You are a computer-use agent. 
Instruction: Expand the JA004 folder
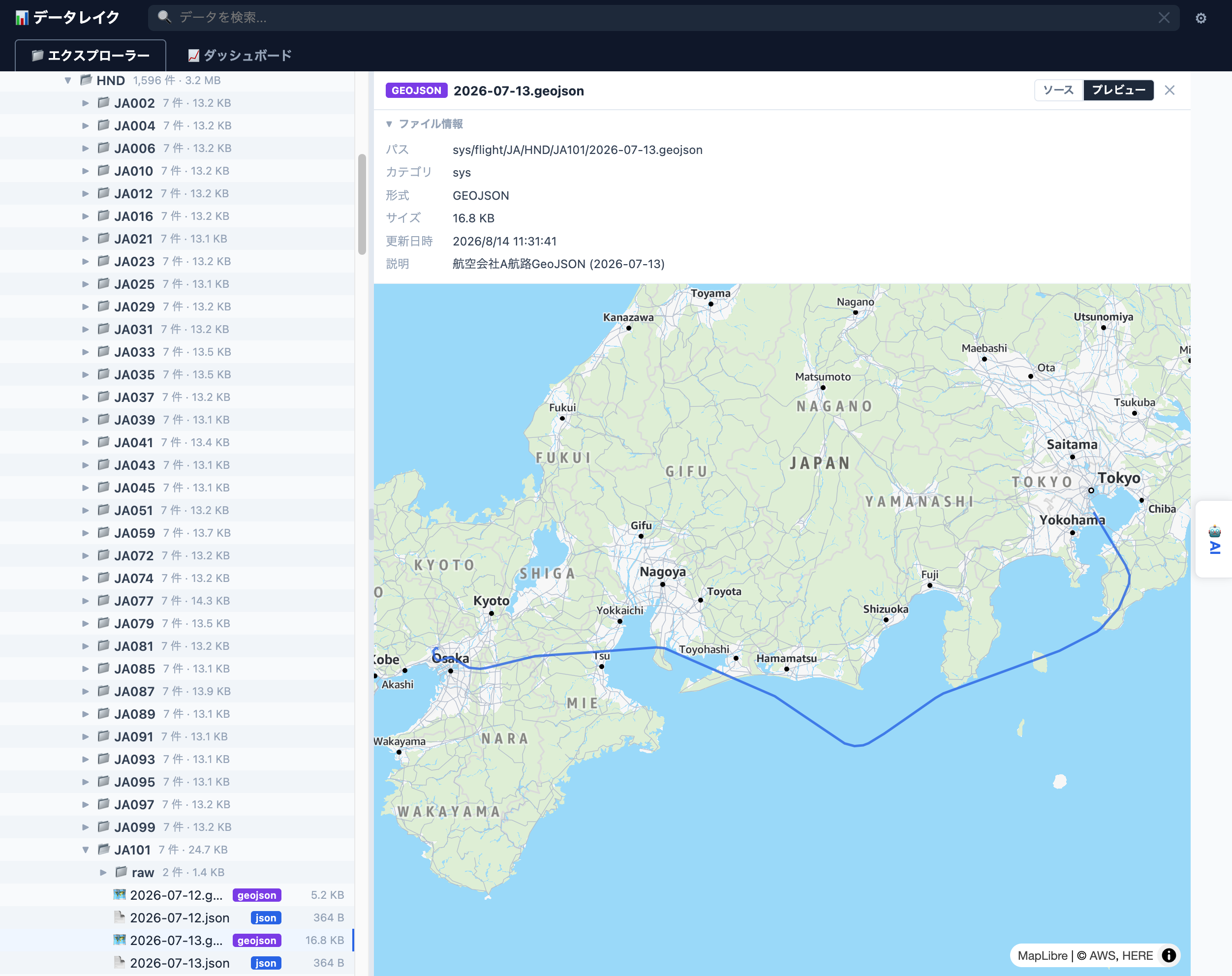(x=85, y=126)
